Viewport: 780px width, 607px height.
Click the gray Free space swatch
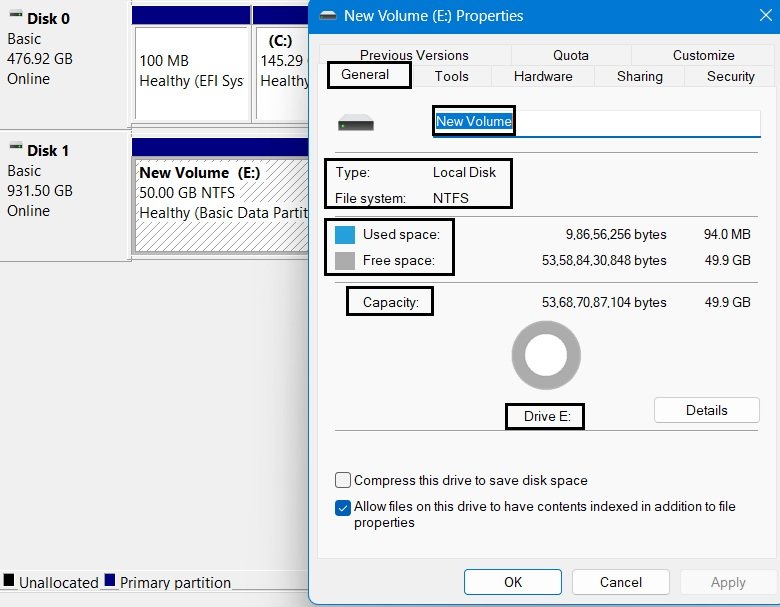(345, 261)
